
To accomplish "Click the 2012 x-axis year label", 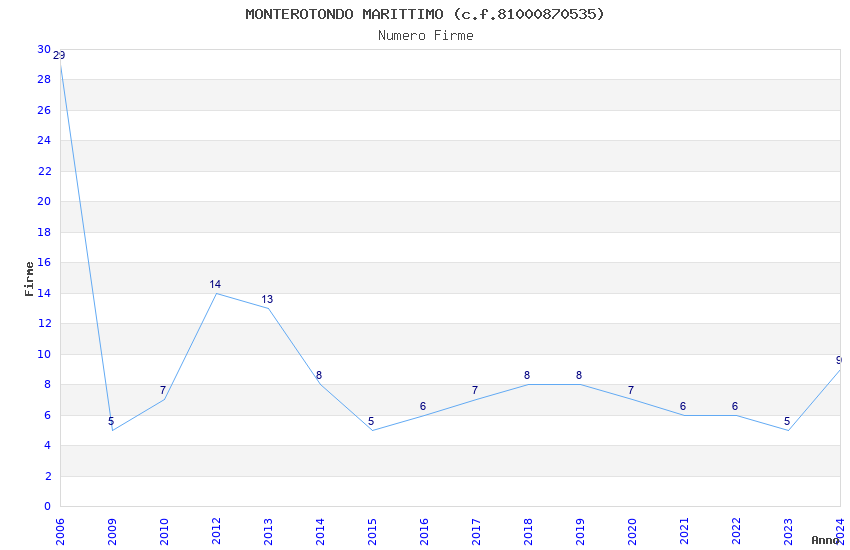I will (x=216, y=532).
